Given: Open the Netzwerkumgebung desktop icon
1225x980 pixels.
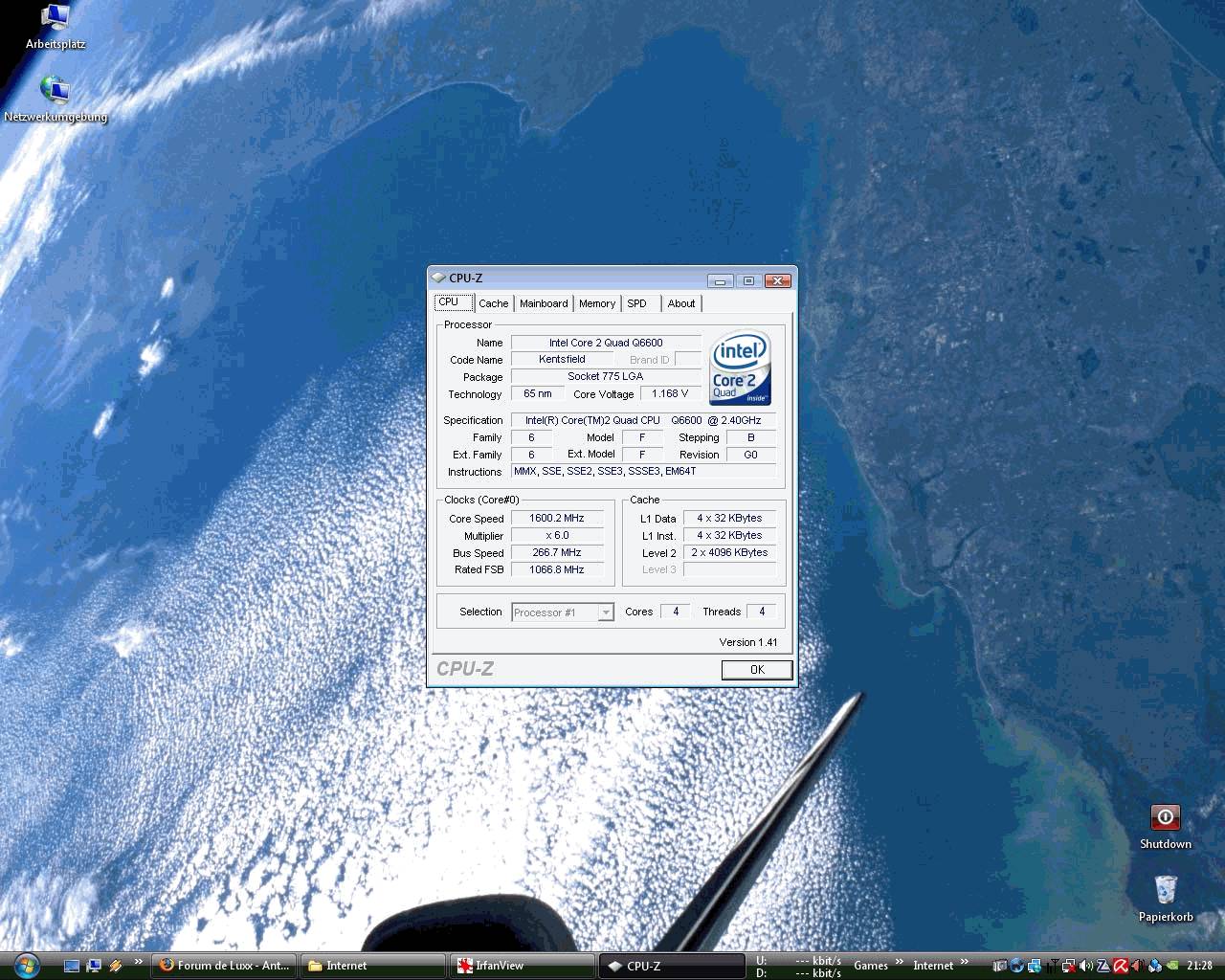Looking at the screenshot, I should 56,99.
